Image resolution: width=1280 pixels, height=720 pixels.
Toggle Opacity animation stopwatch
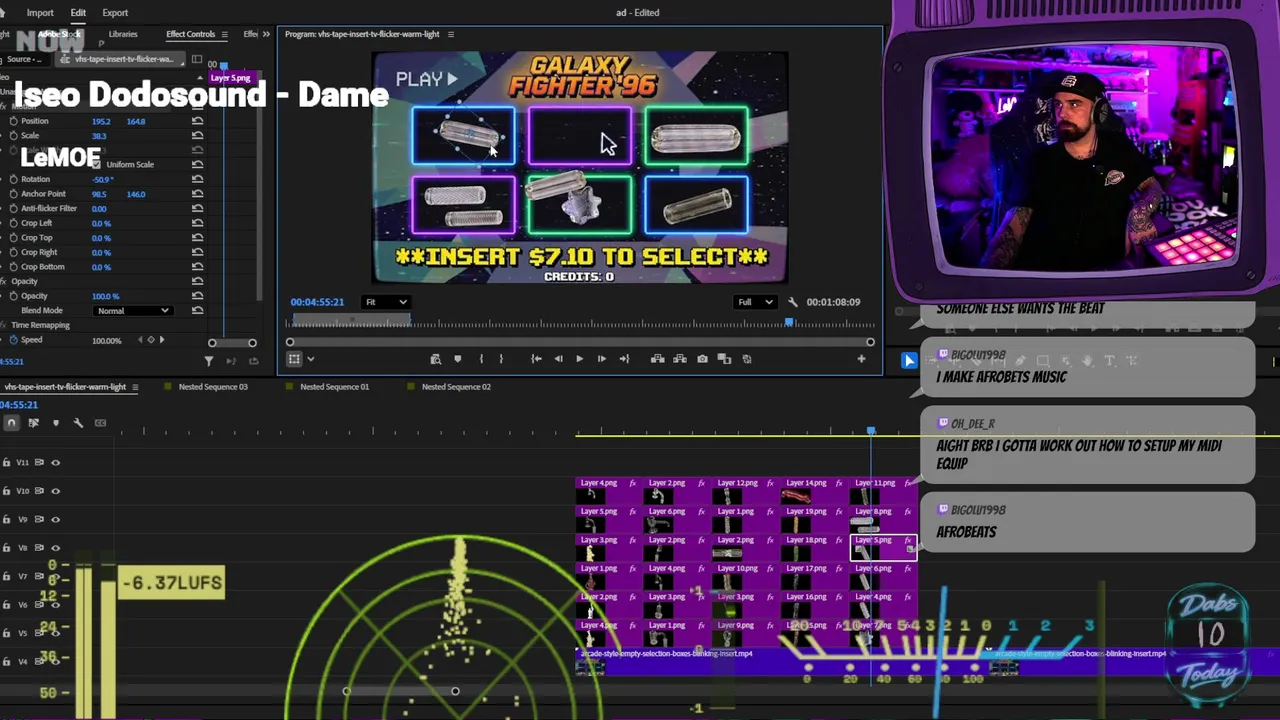click(x=13, y=296)
